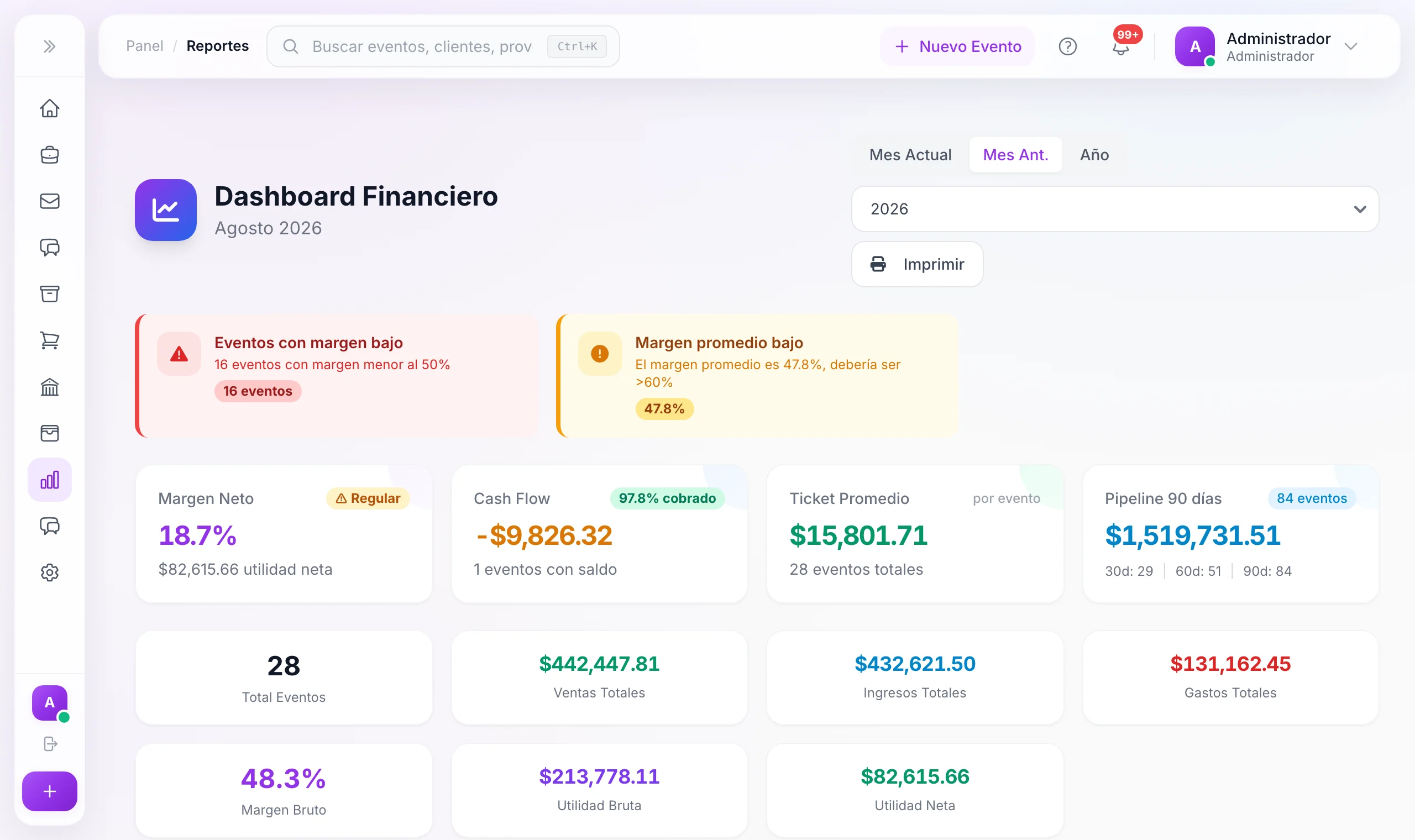Select the Mes Ant. tab
The height and width of the screenshot is (840, 1415).
click(1015, 155)
